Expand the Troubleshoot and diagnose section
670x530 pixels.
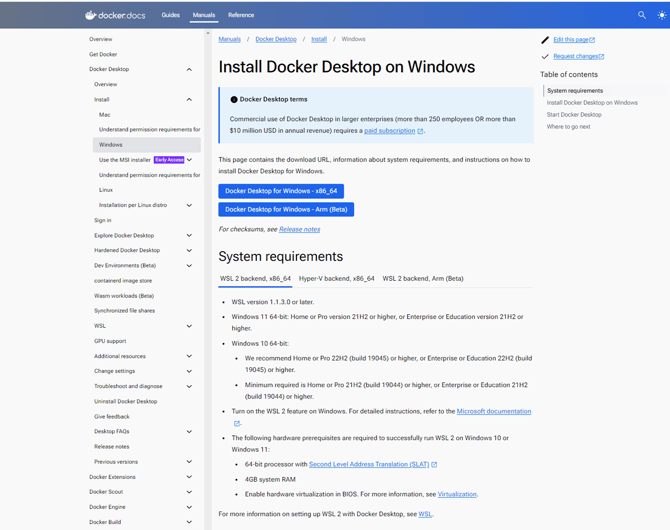189,386
